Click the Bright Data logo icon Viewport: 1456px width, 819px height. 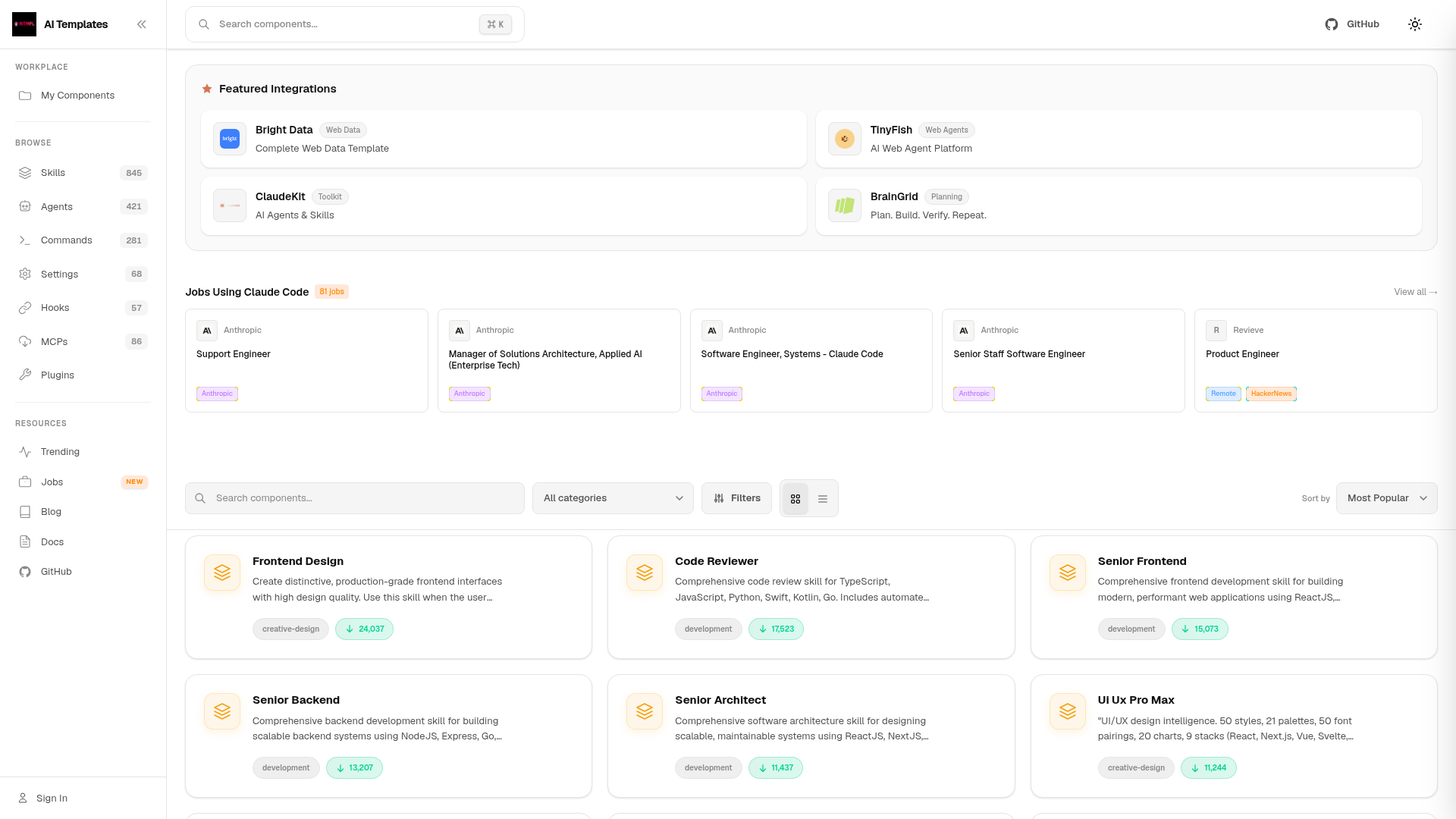230,139
